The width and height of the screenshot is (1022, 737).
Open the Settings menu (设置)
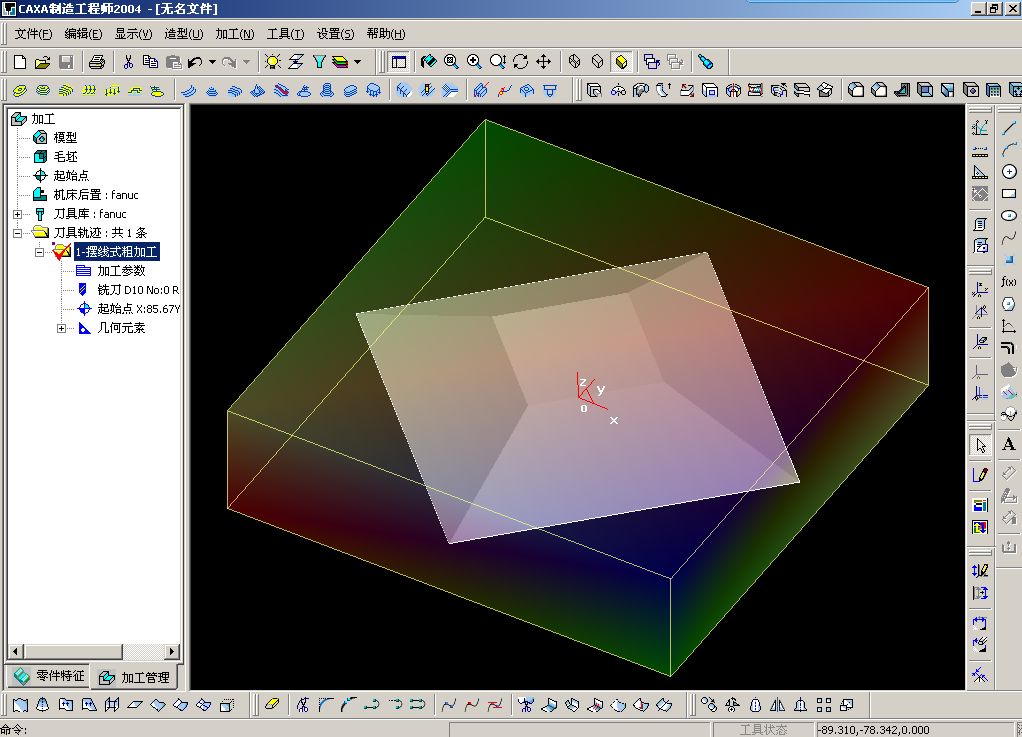[x=336, y=34]
